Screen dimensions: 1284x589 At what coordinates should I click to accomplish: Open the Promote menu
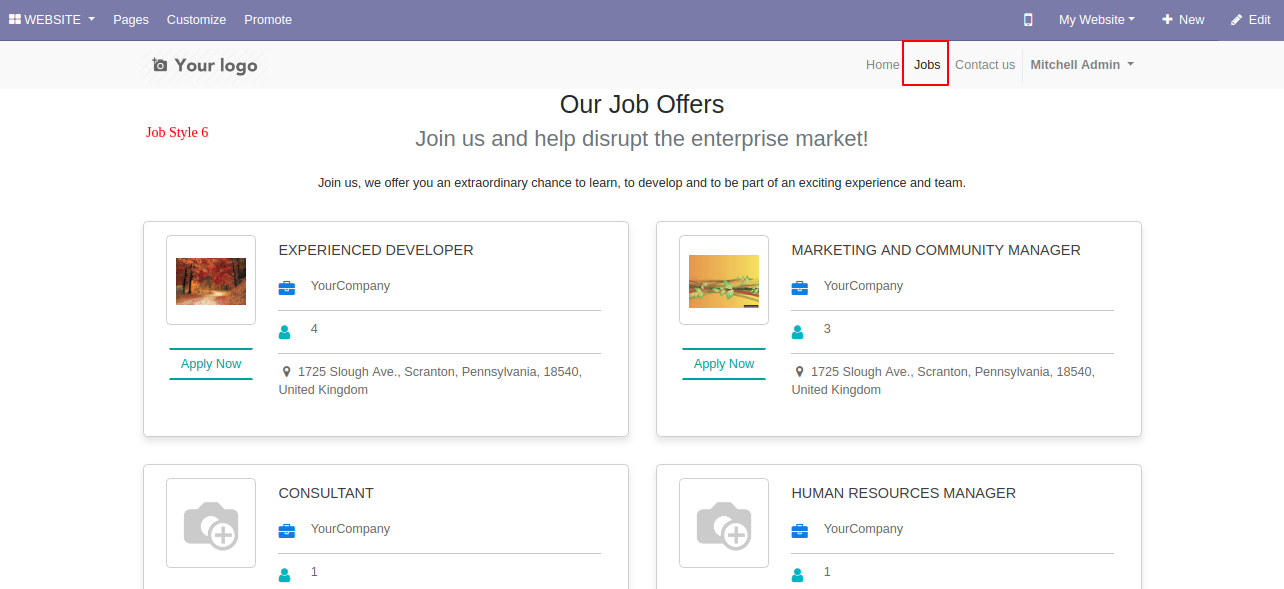(268, 20)
